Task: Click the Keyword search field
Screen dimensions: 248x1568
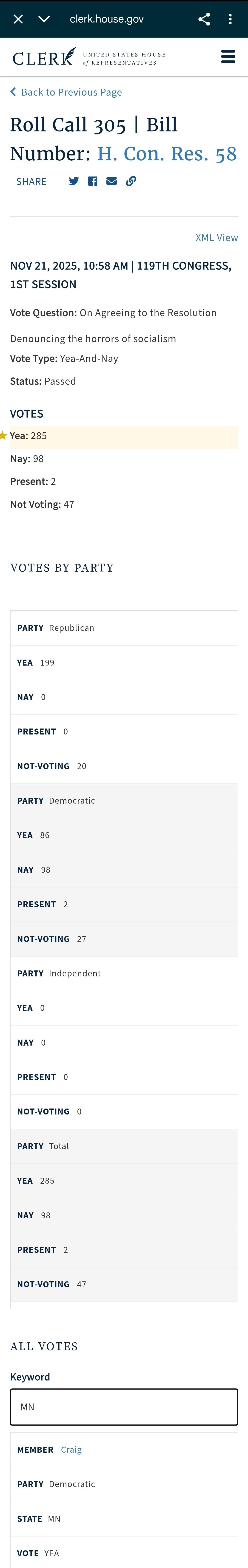Action: [124, 1407]
